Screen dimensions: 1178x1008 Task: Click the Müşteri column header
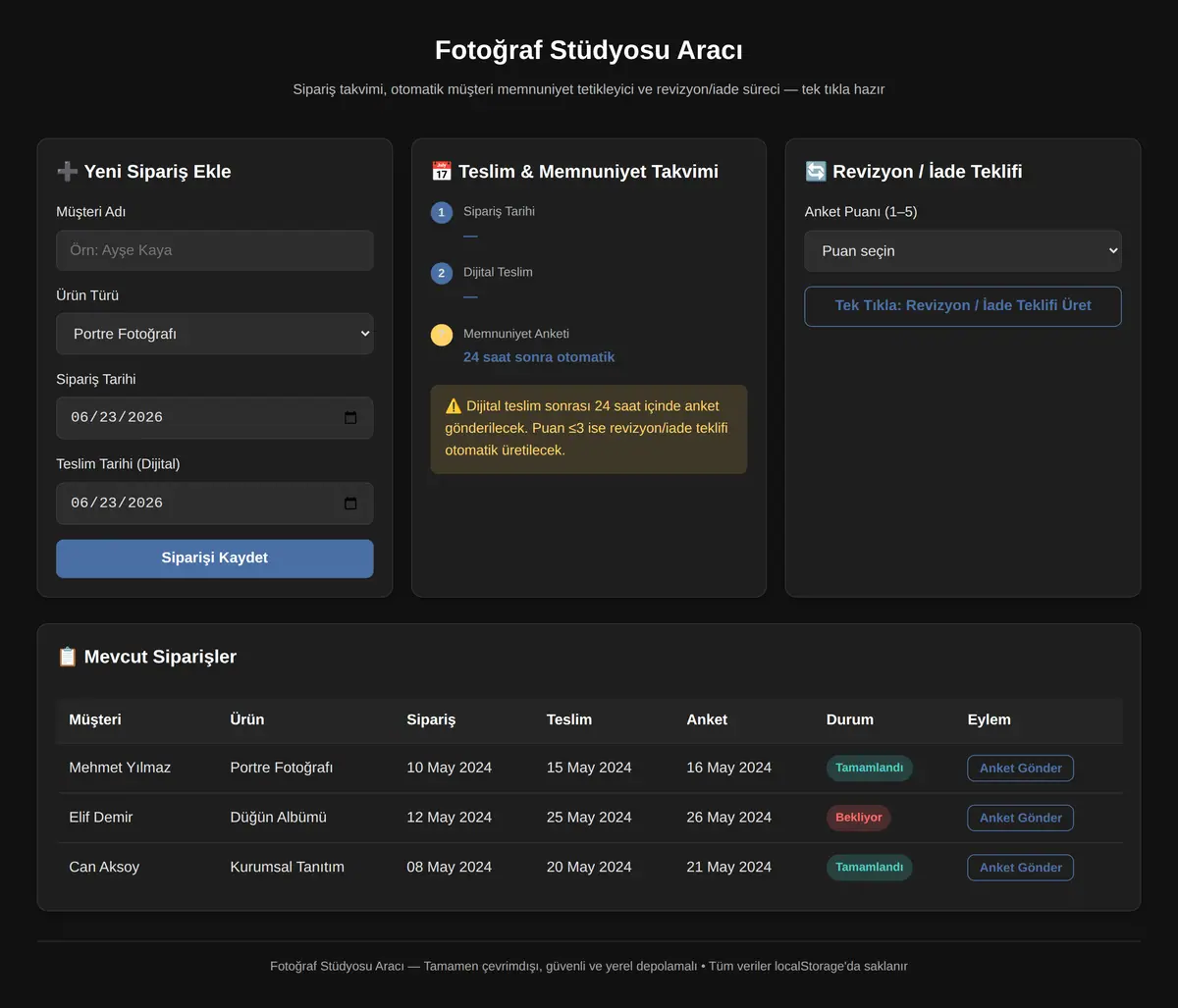tap(95, 719)
